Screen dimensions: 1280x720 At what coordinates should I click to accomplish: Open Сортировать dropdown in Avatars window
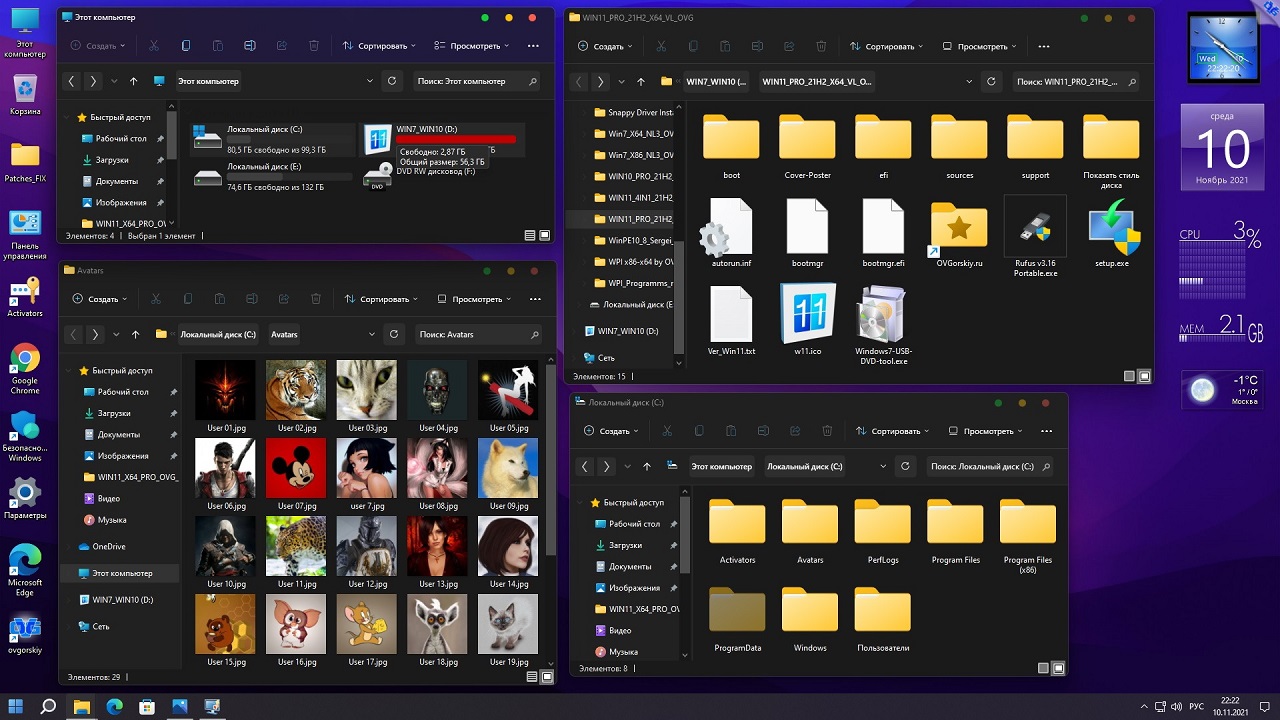pyautogui.click(x=383, y=299)
